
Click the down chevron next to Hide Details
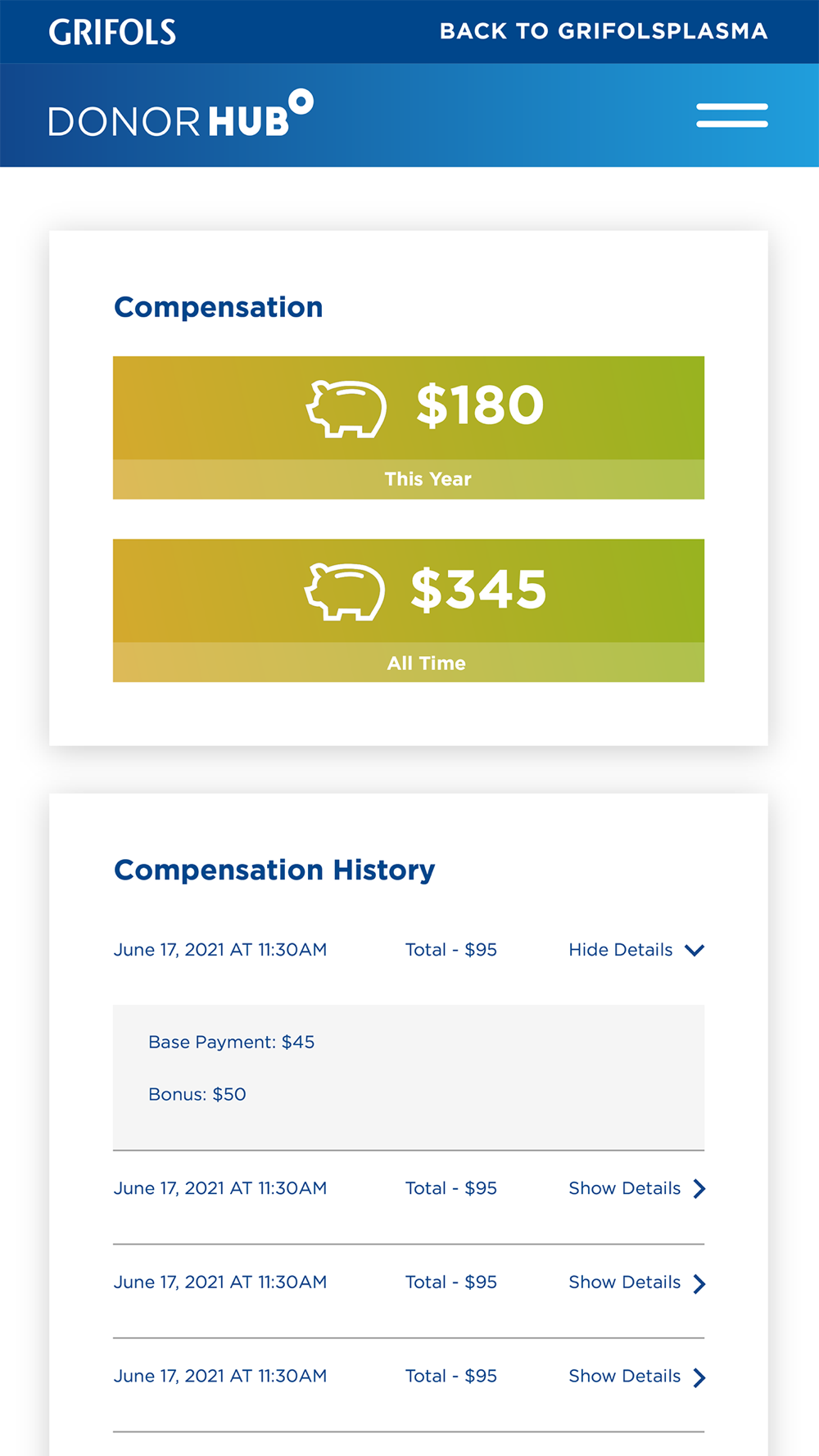point(695,950)
